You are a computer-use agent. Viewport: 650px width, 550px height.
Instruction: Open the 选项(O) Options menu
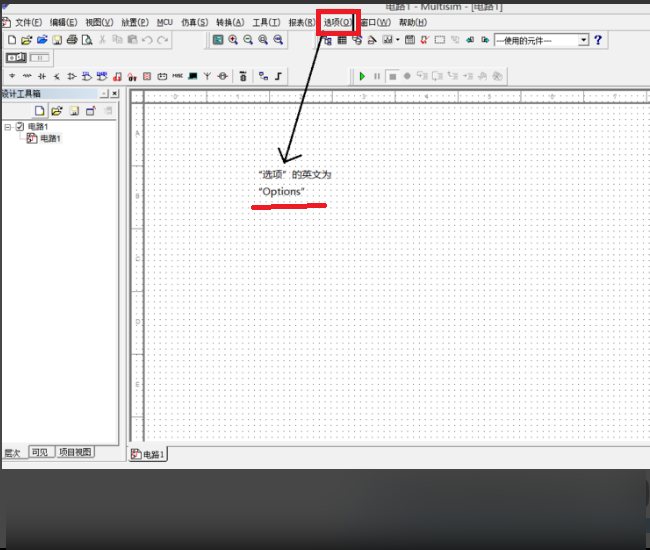[x=337, y=22]
